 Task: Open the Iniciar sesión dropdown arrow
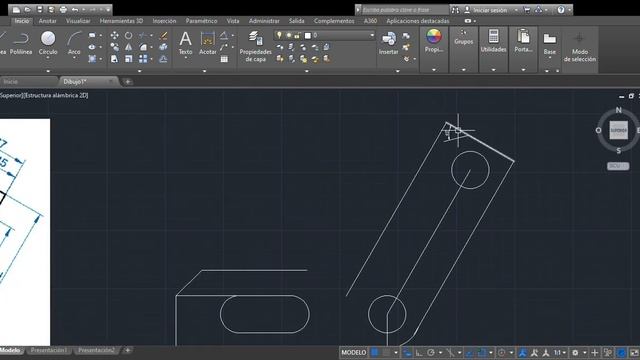click(x=516, y=10)
